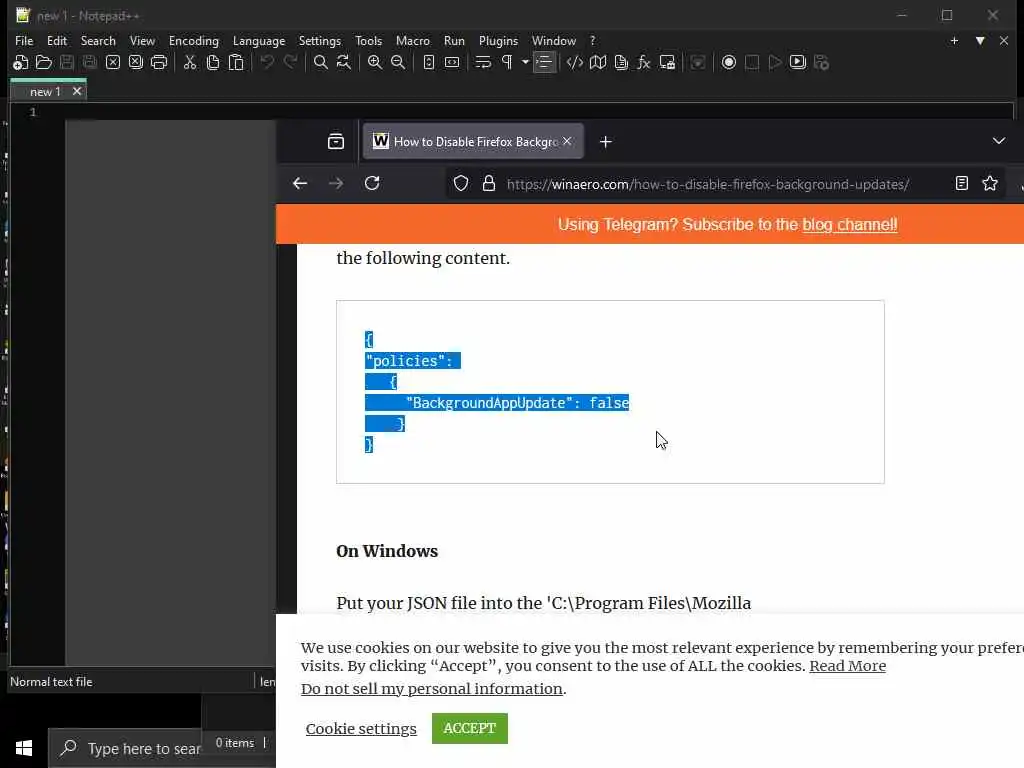
Task: Click the winaero.com address bar
Action: coord(708,184)
